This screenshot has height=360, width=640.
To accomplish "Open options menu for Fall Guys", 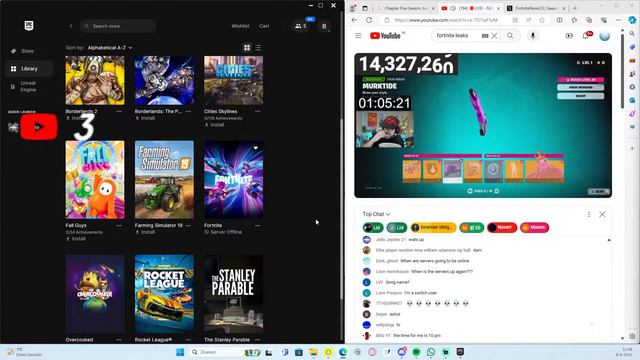I will point(119,225).
